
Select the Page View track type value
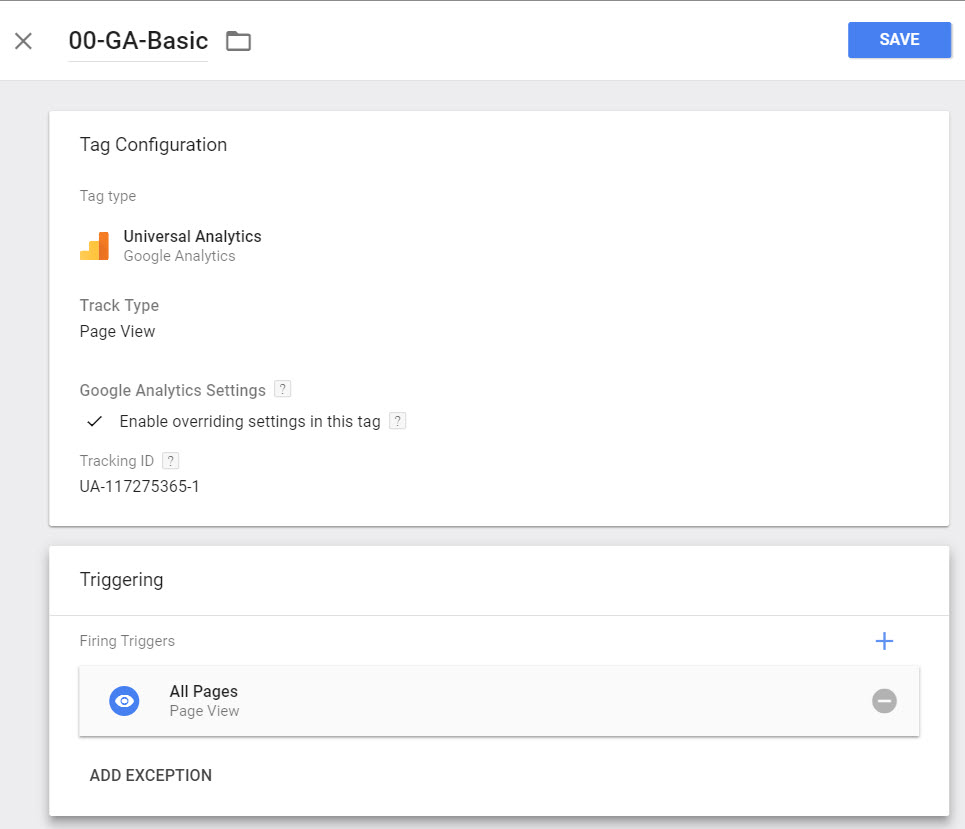coord(117,331)
